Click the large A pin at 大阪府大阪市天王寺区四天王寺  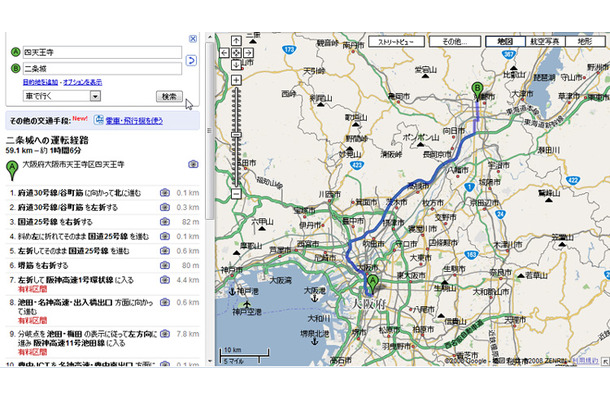tap(12, 171)
